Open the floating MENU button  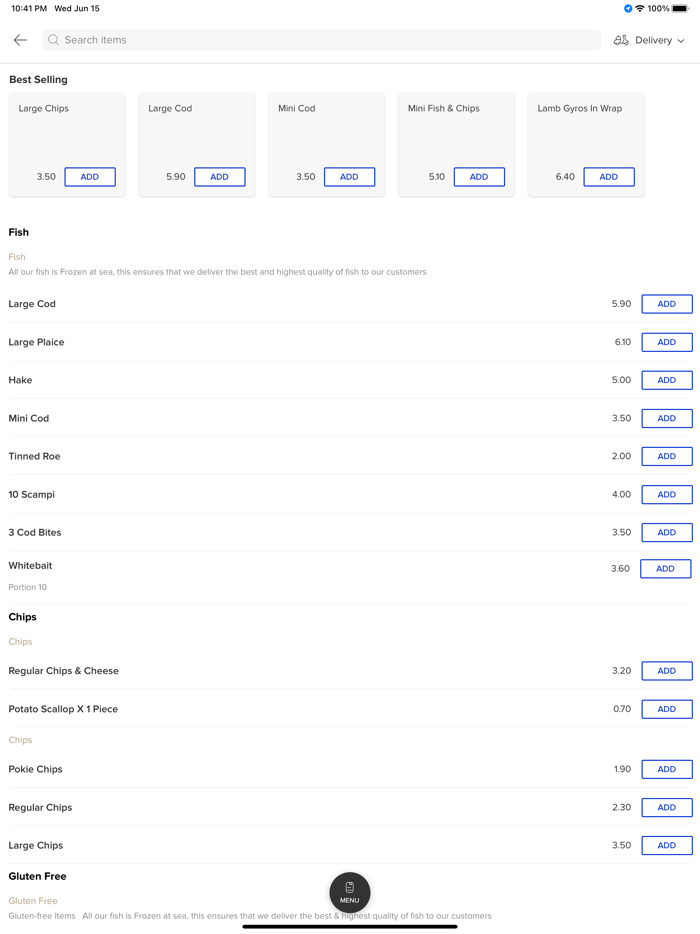(350, 892)
